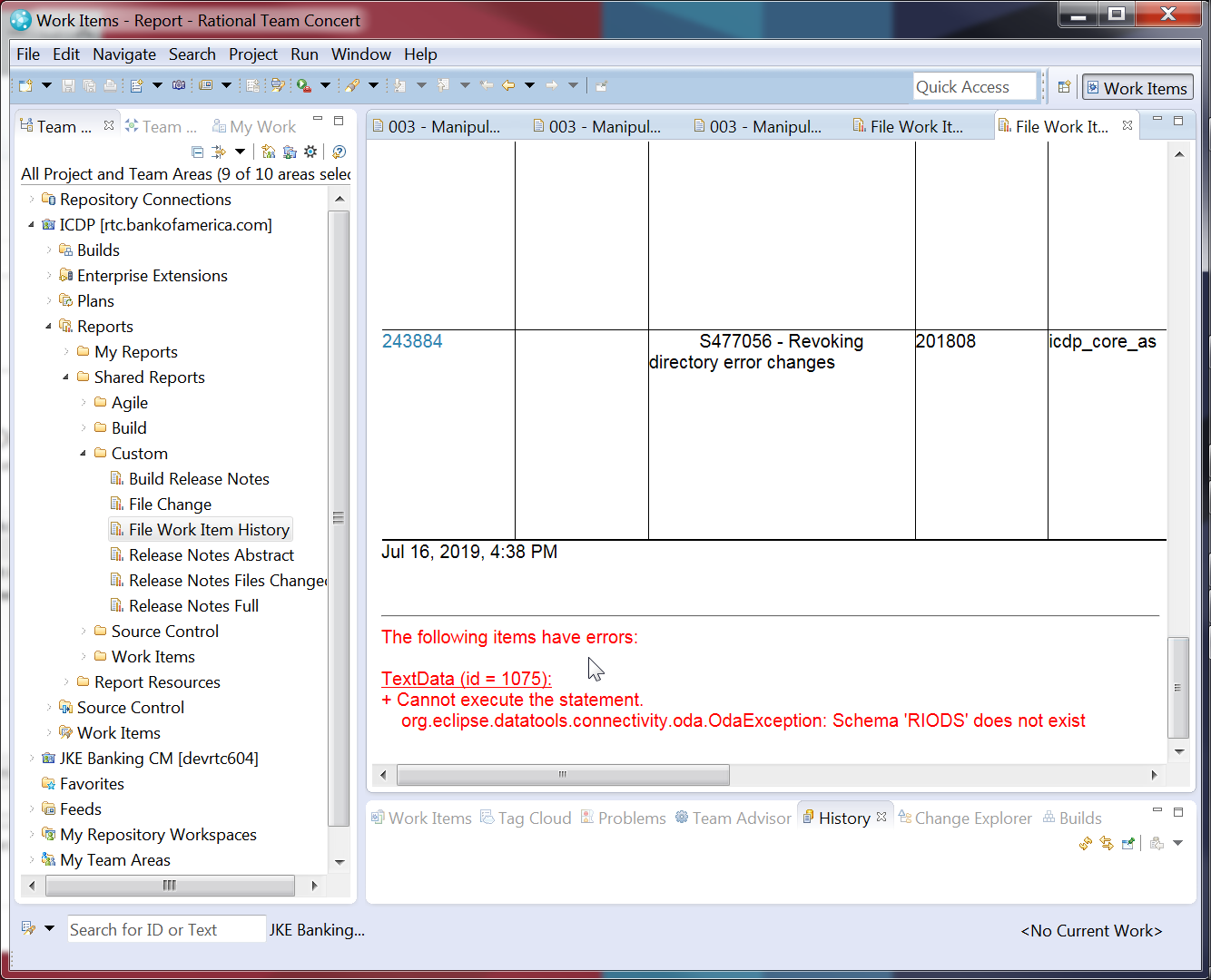The image size is (1211, 980).
Task: Open the Back history dropdown arrow
Action: pyautogui.click(x=529, y=85)
